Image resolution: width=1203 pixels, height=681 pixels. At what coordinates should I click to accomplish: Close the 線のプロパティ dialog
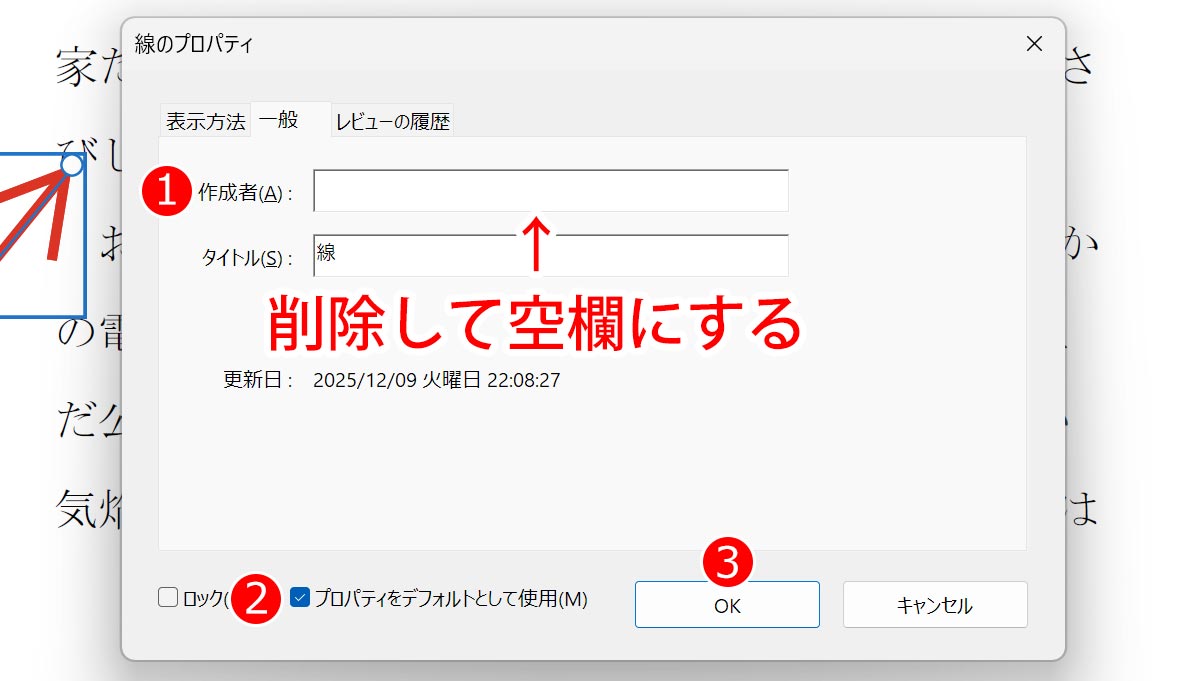(x=1034, y=44)
